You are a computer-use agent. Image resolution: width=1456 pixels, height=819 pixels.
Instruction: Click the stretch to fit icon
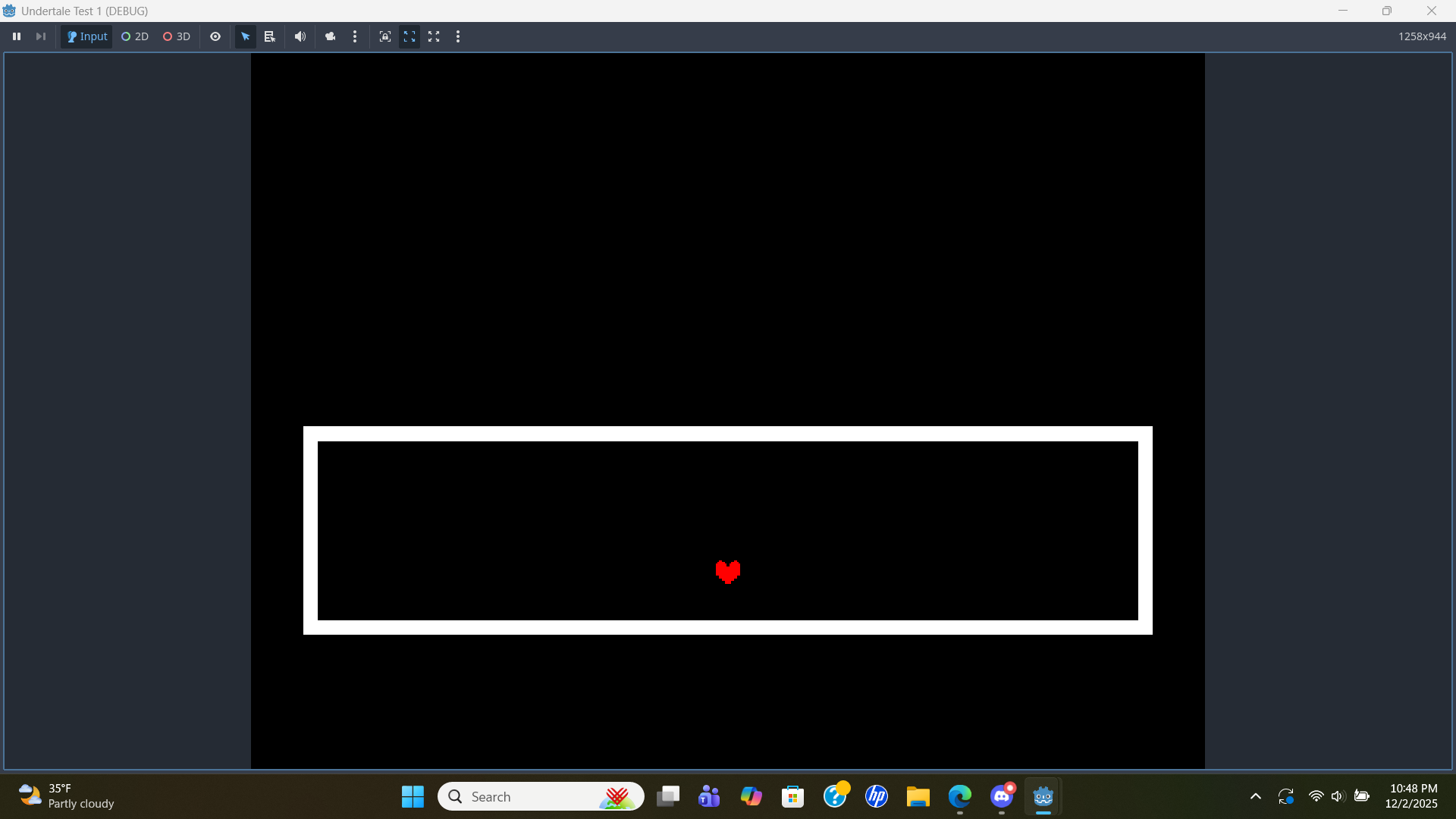[434, 36]
